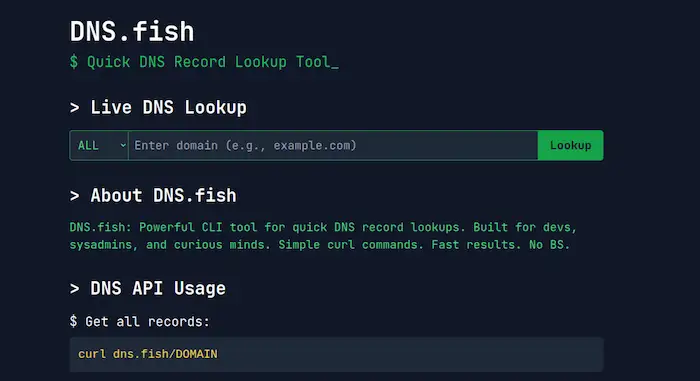Image resolution: width=700 pixels, height=381 pixels.
Task: Click the DNS.fish title heading
Action: pyautogui.click(x=132, y=31)
